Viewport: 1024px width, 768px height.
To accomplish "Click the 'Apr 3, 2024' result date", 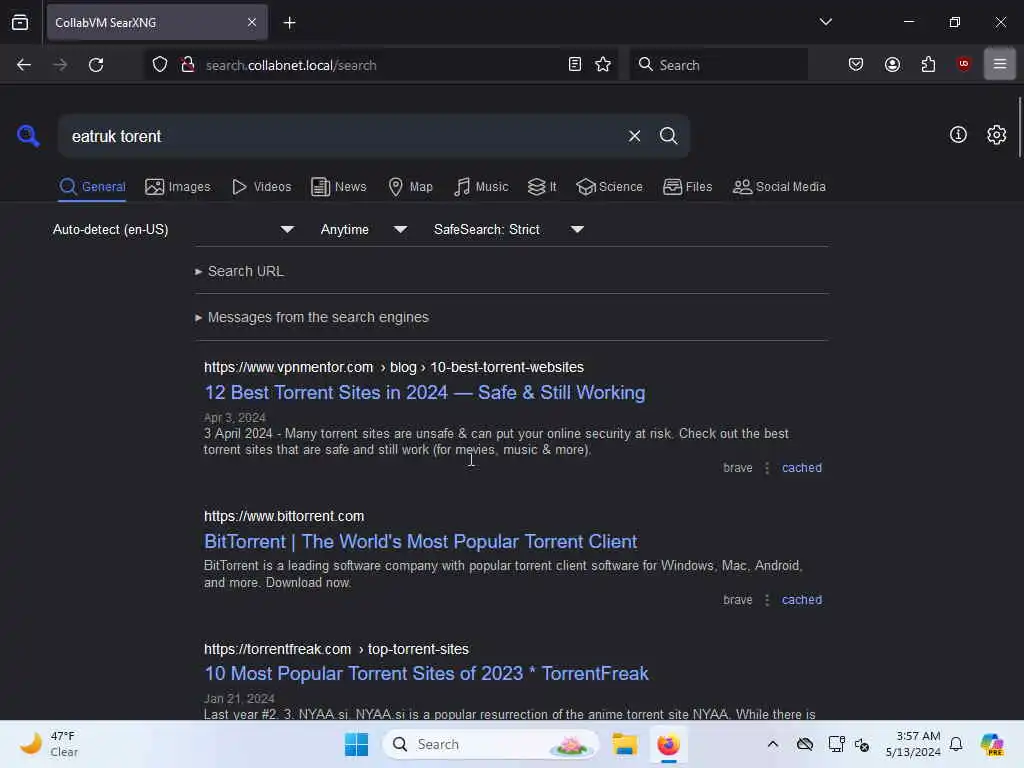I will point(234,417).
